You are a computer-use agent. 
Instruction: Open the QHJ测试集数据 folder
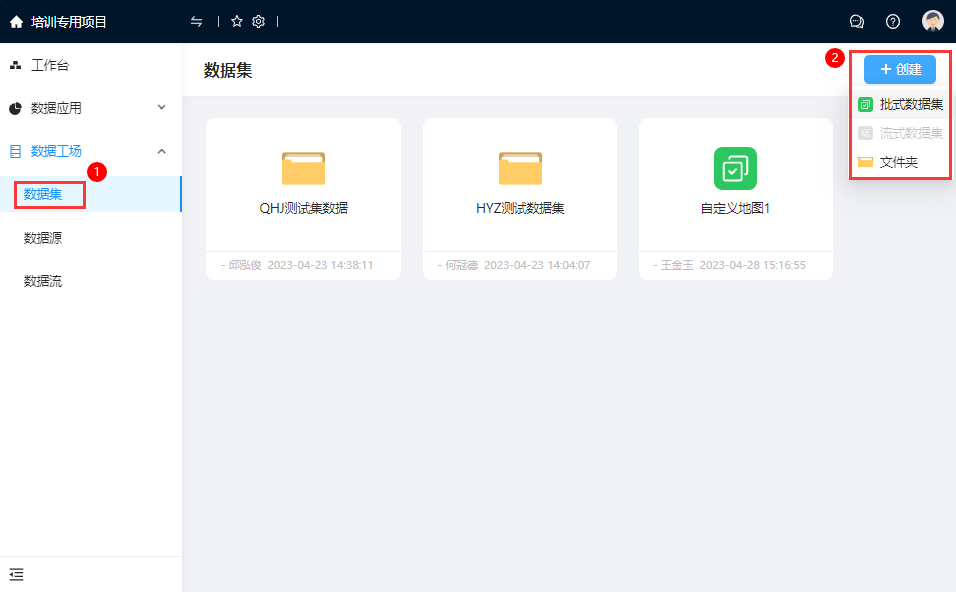click(x=303, y=168)
